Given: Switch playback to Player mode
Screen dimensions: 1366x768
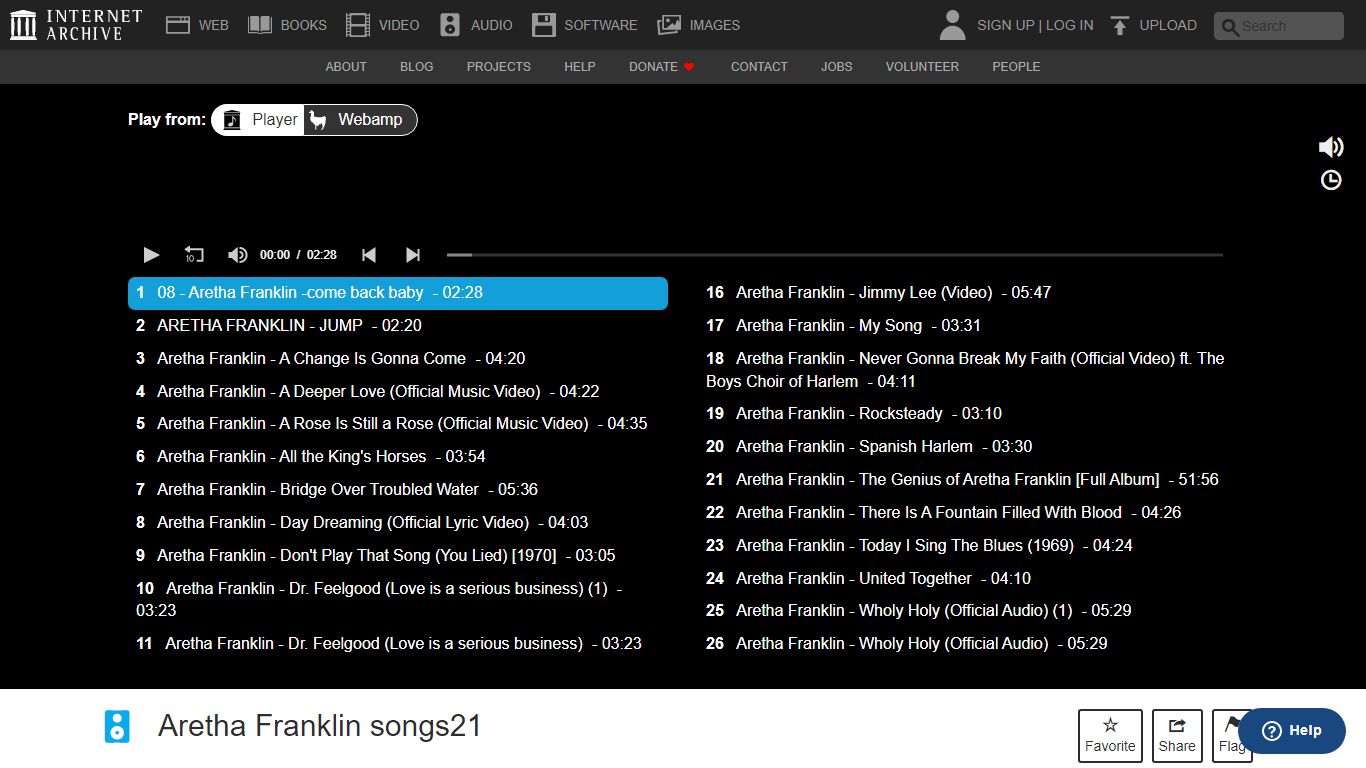Looking at the screenshot, I should pyautogui.click(x=258, y=120).
